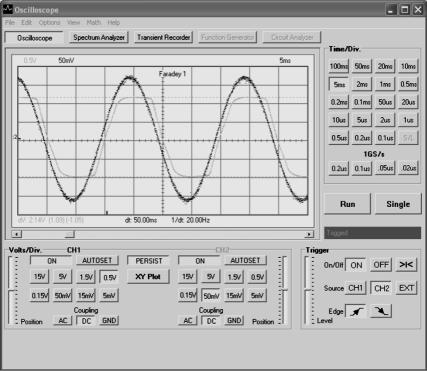Select the rising edge trigger icon

356,311
